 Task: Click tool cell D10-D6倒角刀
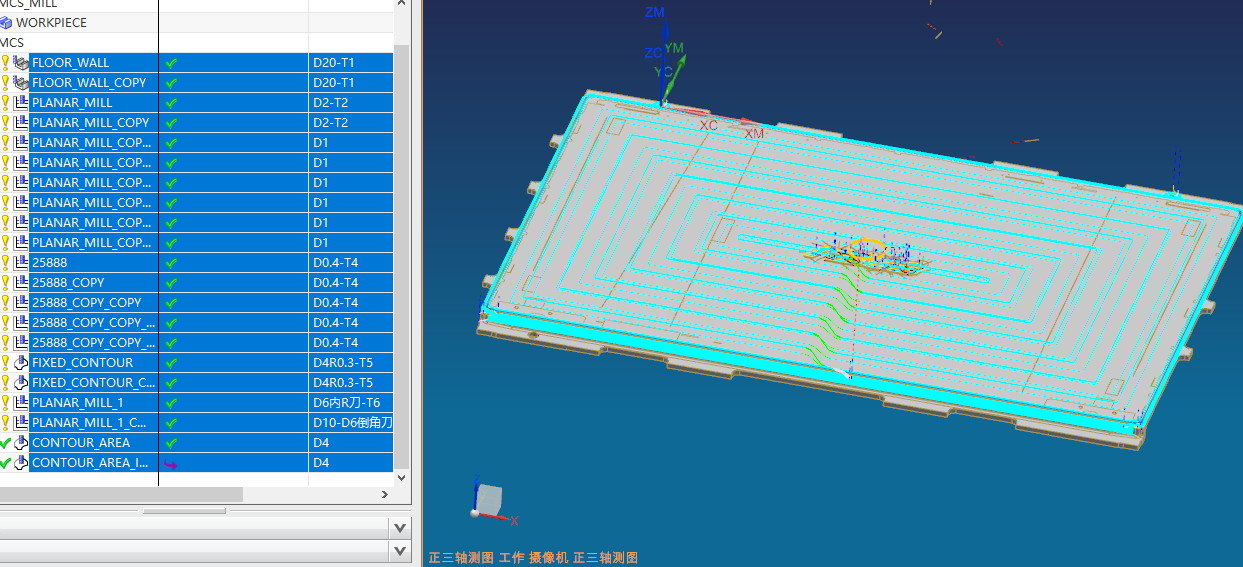click(x=352, y=422)
